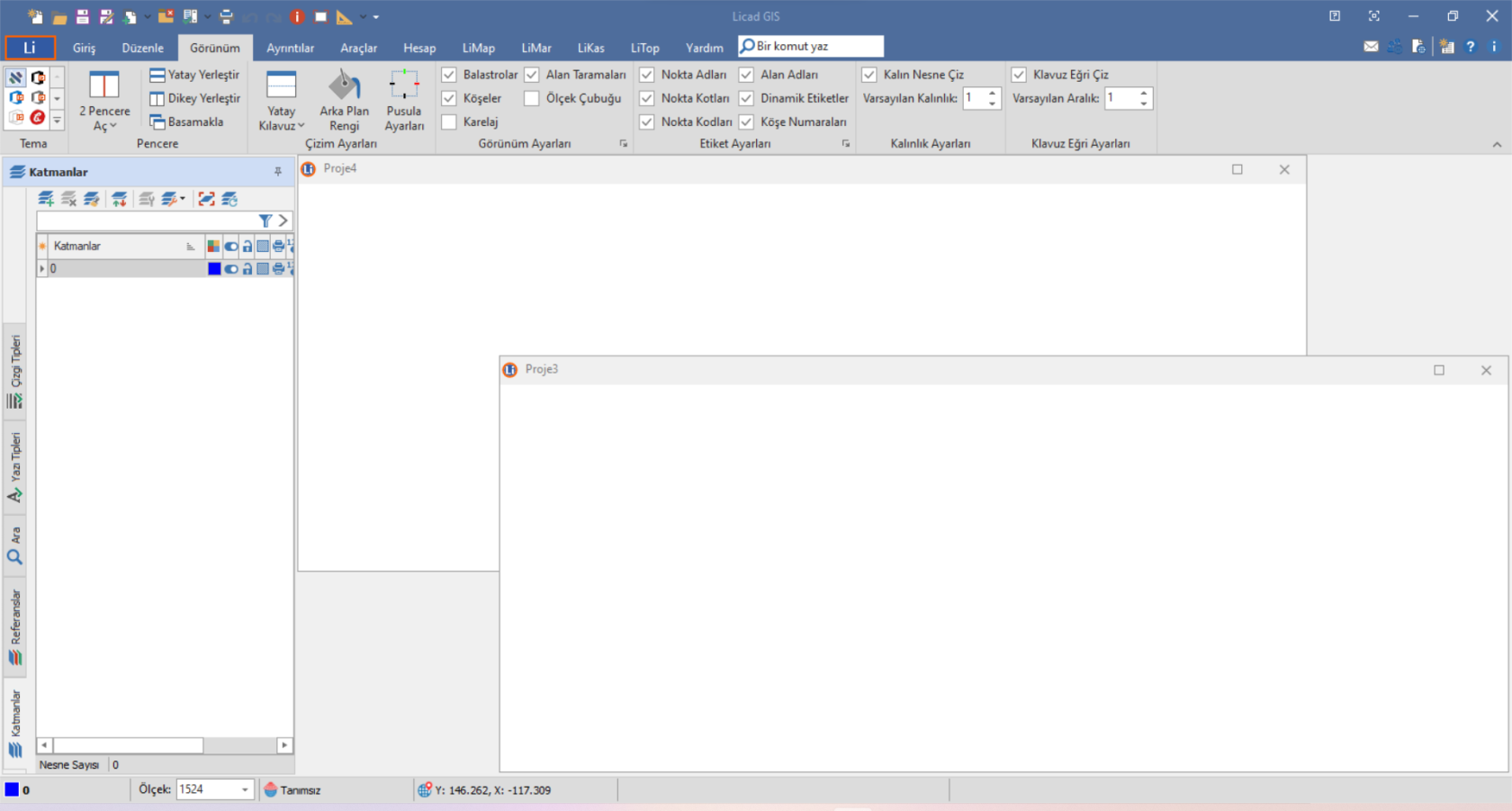
Task: Click Dikey Yerleştir button
Action: [x=194, y=98]
